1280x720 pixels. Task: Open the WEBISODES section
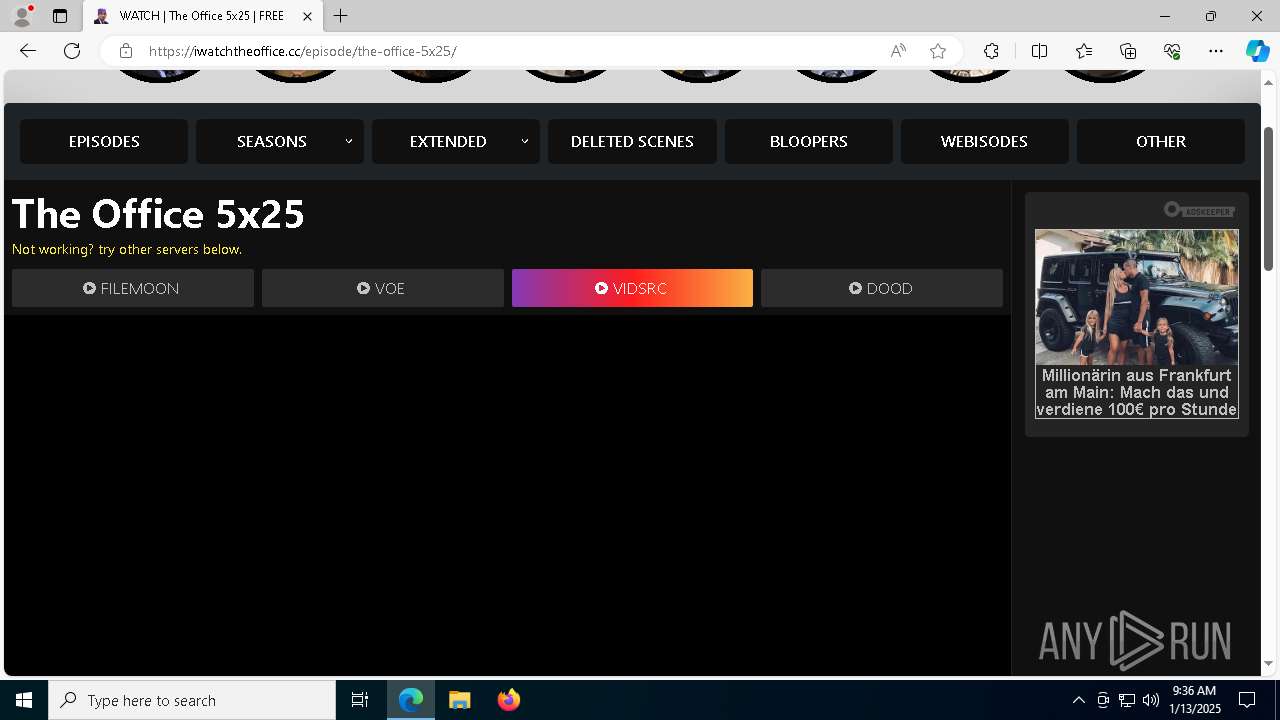[x=984, y=141]
